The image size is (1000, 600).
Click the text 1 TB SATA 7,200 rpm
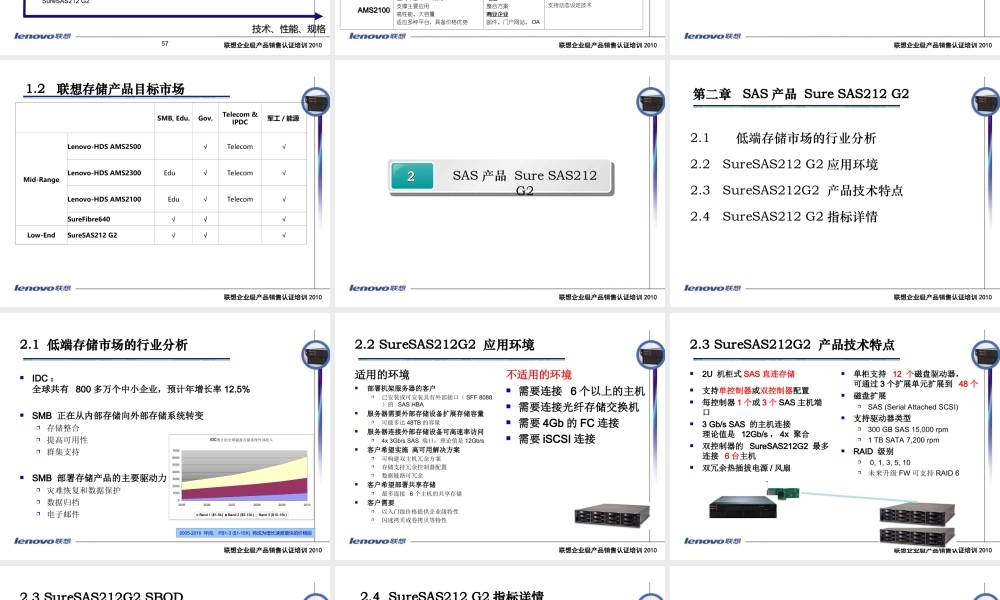[x=903, y=440]
